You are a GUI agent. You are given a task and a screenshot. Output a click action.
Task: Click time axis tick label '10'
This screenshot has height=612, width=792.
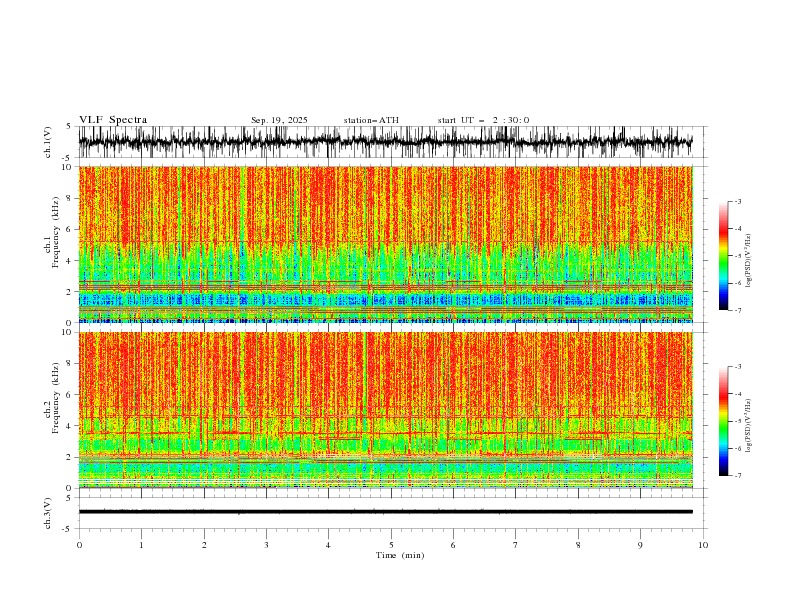(x=703, y=545)
